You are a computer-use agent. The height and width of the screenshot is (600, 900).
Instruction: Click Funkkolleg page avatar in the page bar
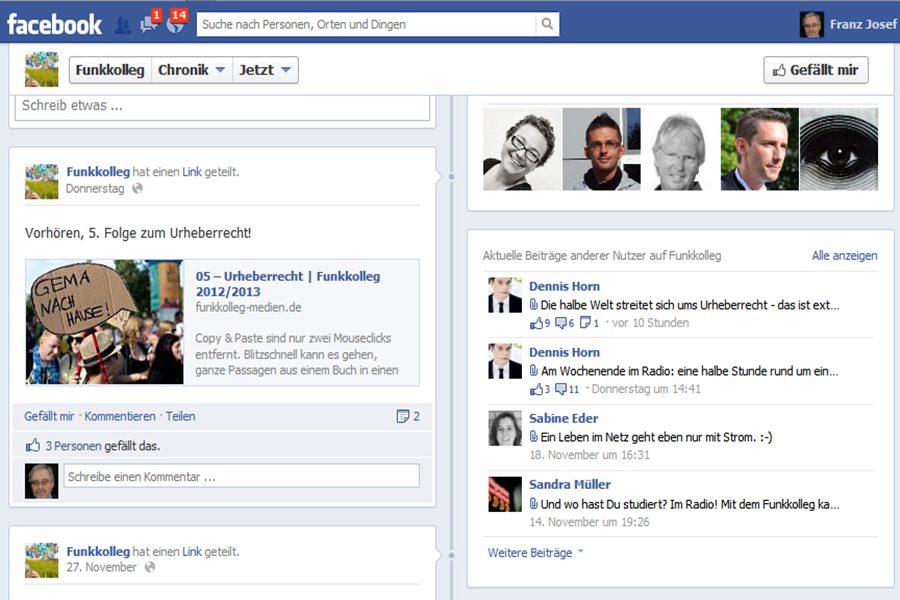point(41,70)
